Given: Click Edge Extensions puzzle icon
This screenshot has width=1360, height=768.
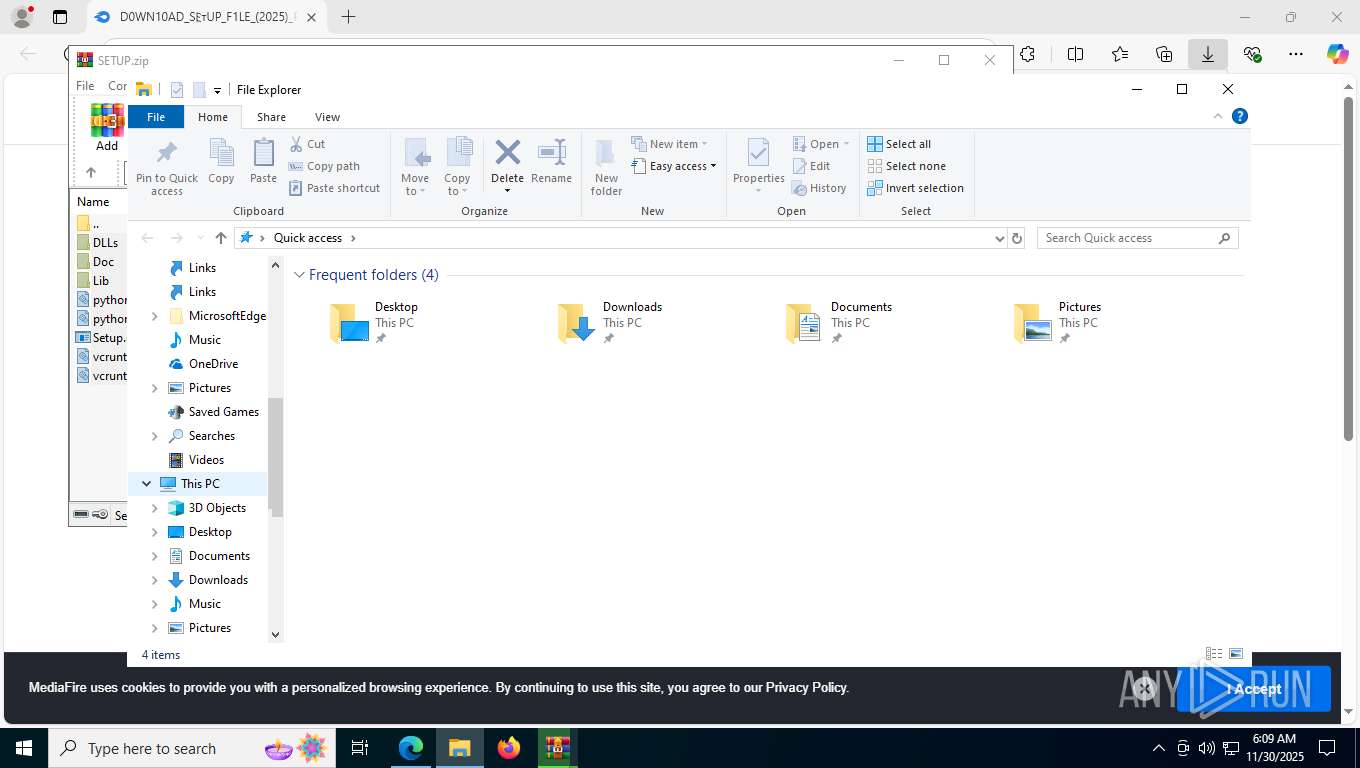Looking at the screenshot, I should (1027, 54).
